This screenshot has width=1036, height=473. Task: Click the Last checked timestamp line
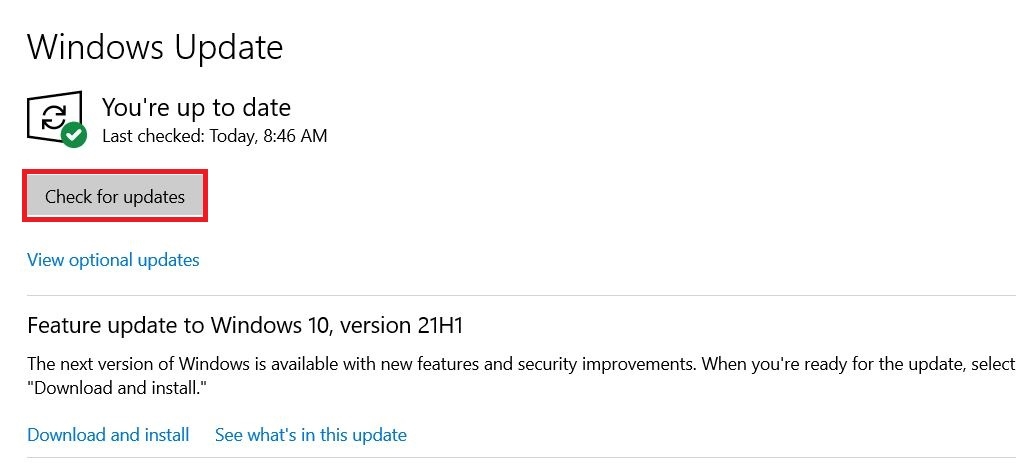[x=214, y=135]
